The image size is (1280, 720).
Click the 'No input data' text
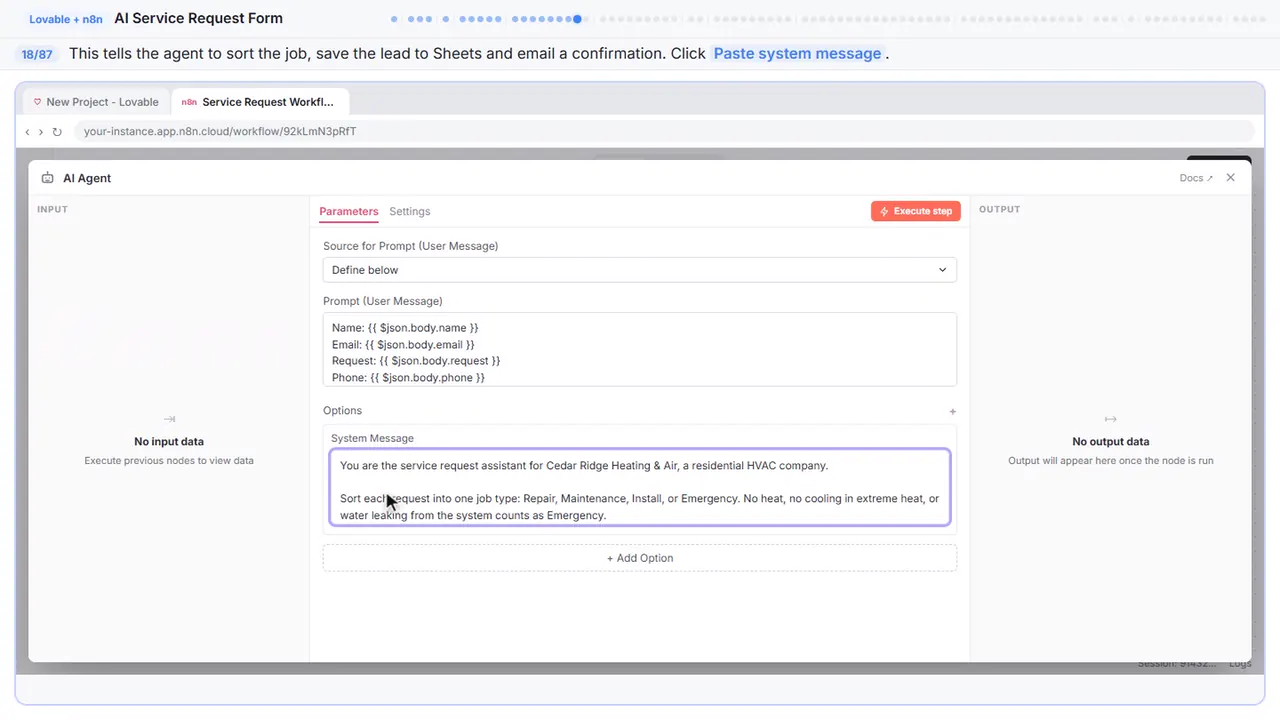point(169,442)
